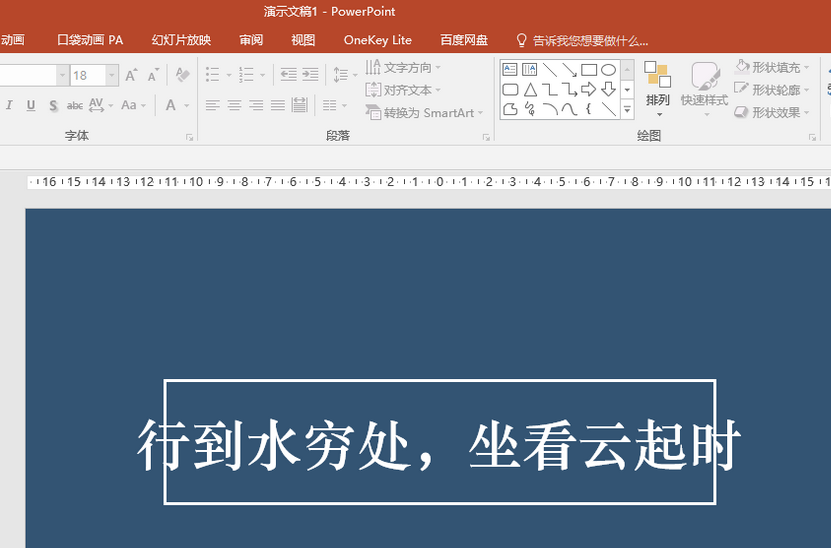The width and height of the screenshot is (831, 548).
Task: Clear all formatting with the eraser icon
Action: tap(182, 75)
